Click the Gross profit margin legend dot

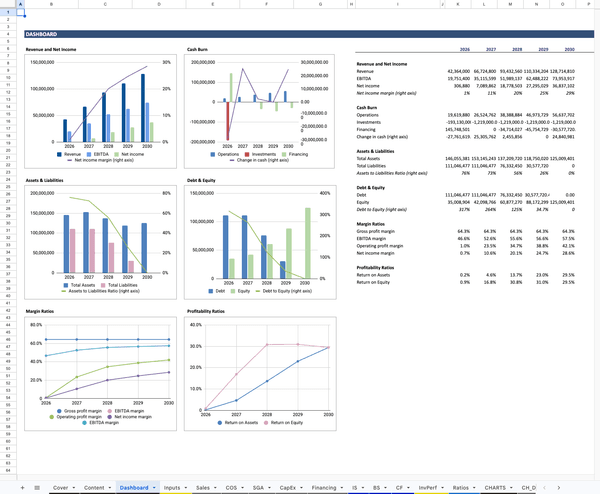point(58,411)
